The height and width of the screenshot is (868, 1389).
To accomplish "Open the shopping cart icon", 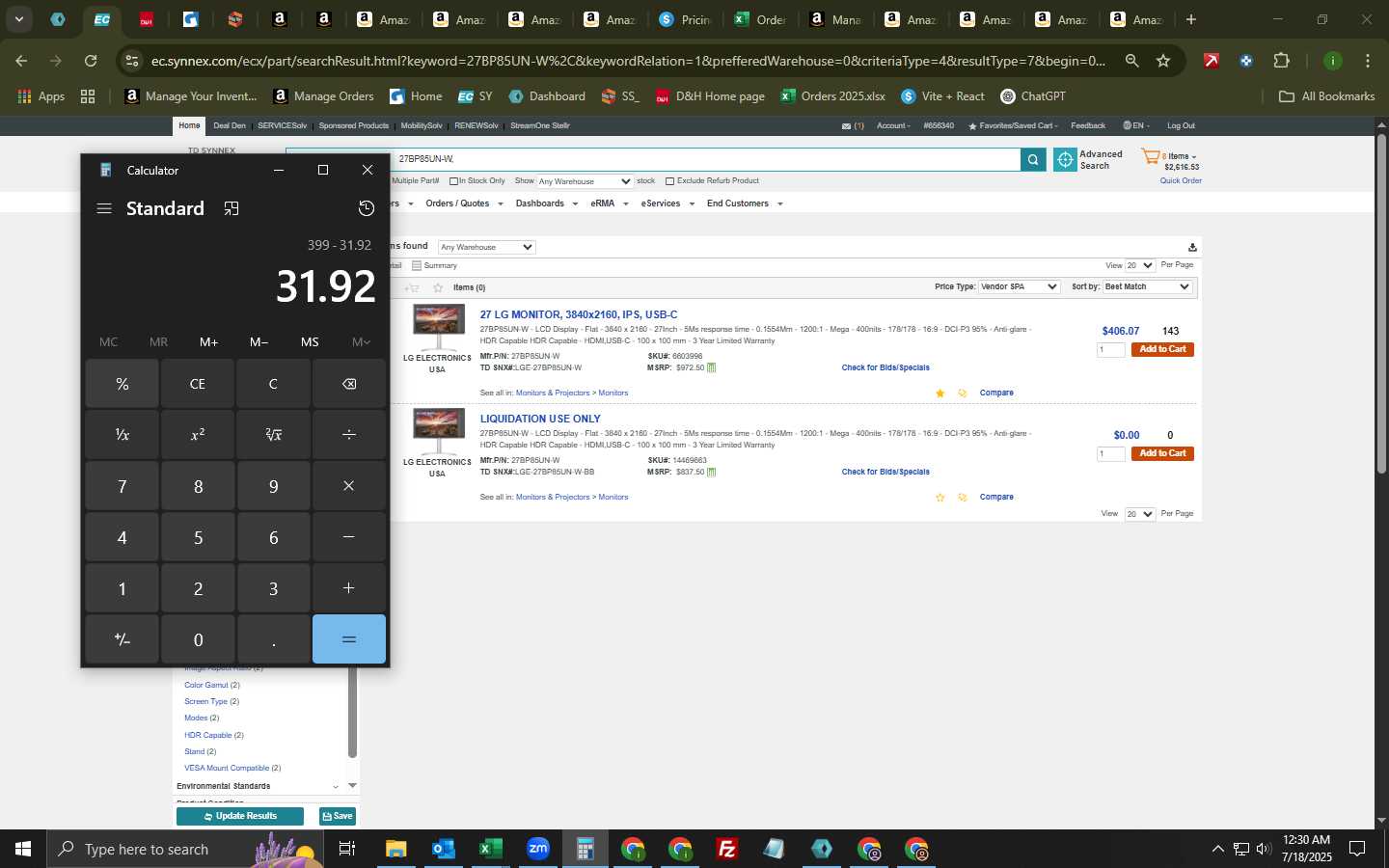I will tap(1150, 156).
